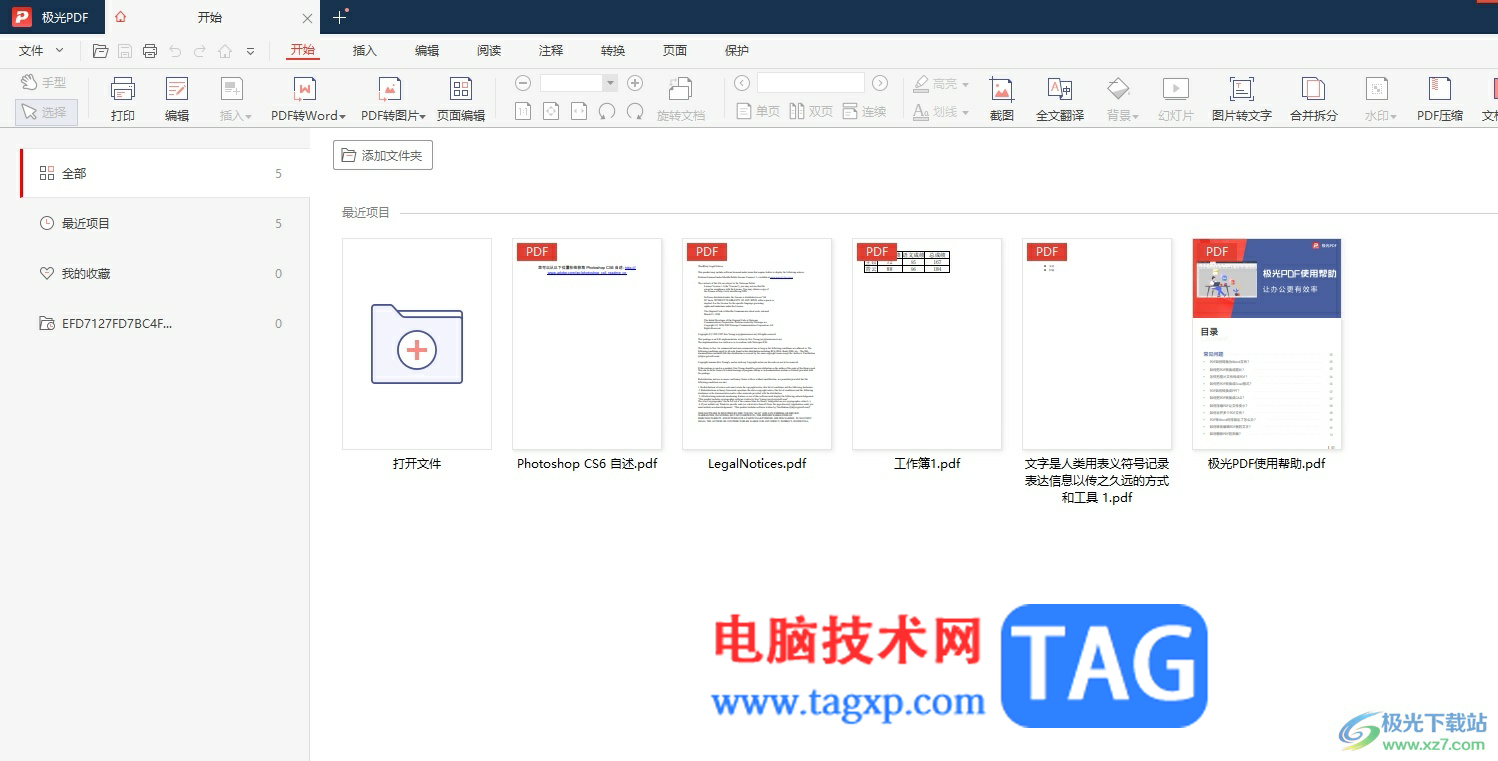Open Image to Text (图片转文字) tool
Viewport: 1498px width, 761px height.
point(1241,100)
